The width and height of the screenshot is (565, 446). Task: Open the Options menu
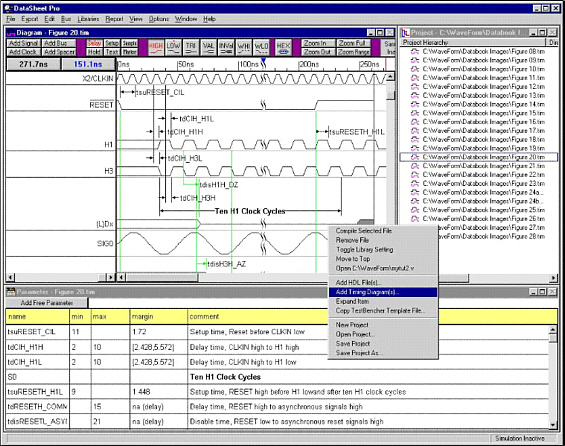point(159,19)
